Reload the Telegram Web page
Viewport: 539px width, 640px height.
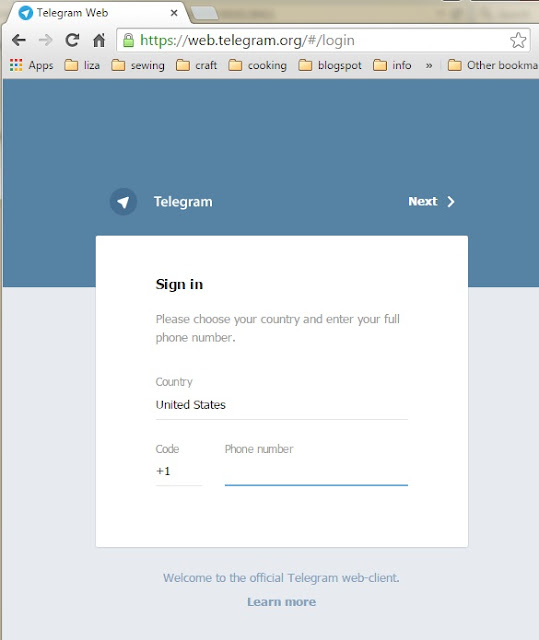[72, 40]
